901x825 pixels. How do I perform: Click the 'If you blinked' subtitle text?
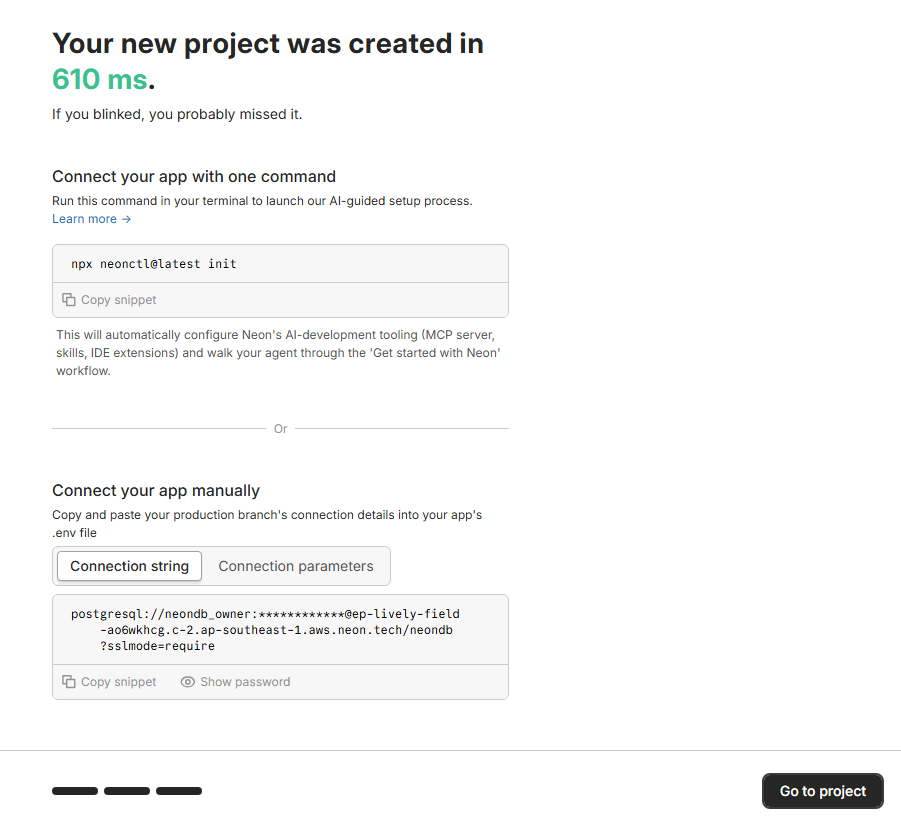click(177, 114)
